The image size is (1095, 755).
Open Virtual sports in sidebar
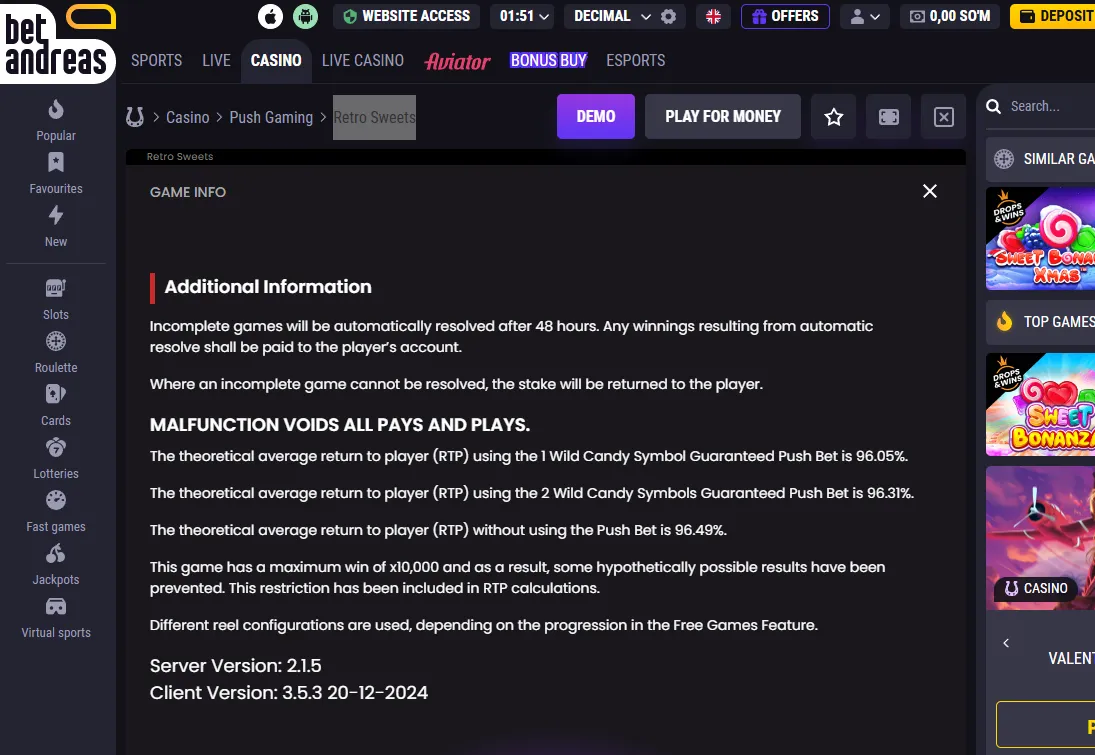56,618
